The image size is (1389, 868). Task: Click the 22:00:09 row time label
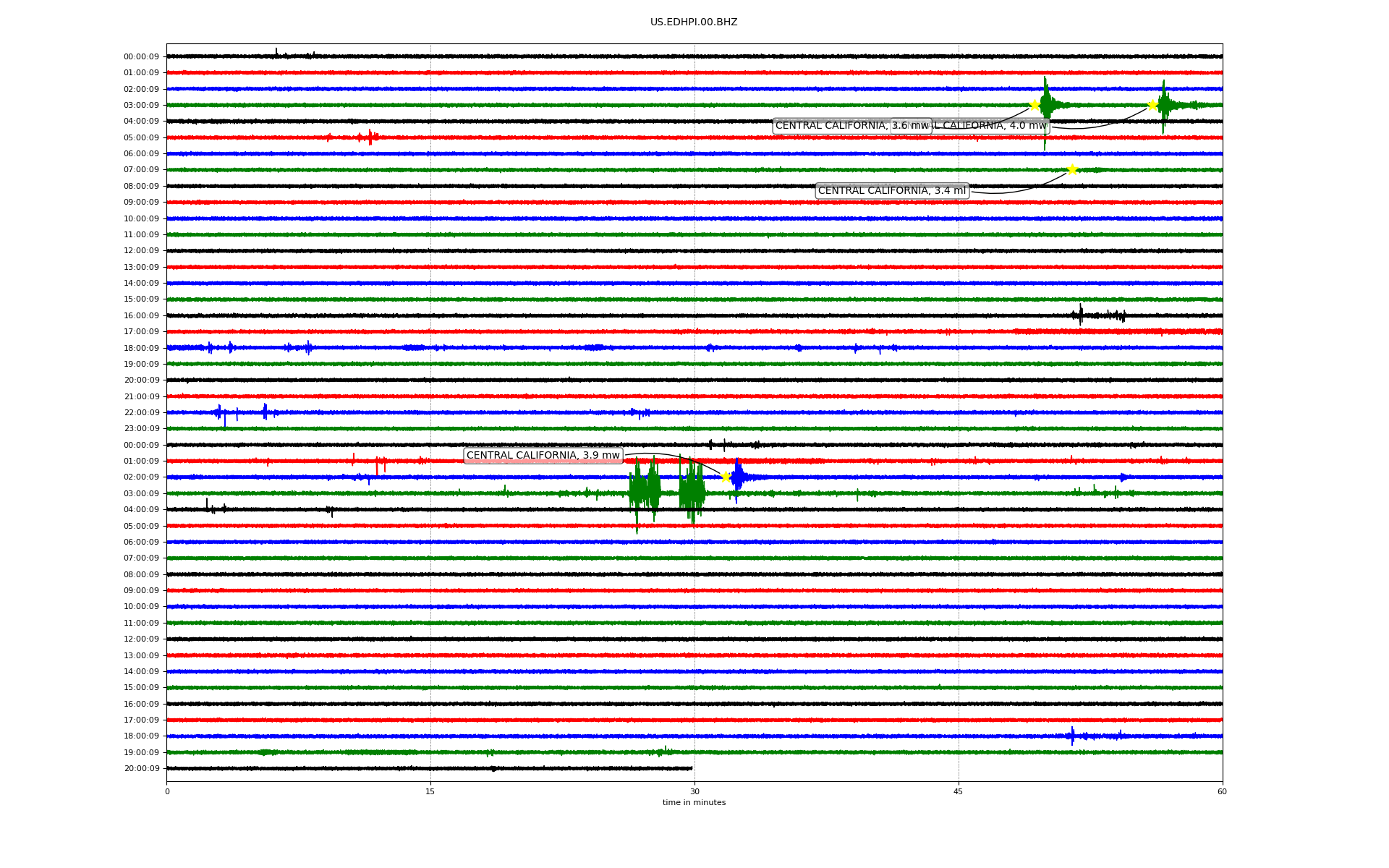coord(141,413)
